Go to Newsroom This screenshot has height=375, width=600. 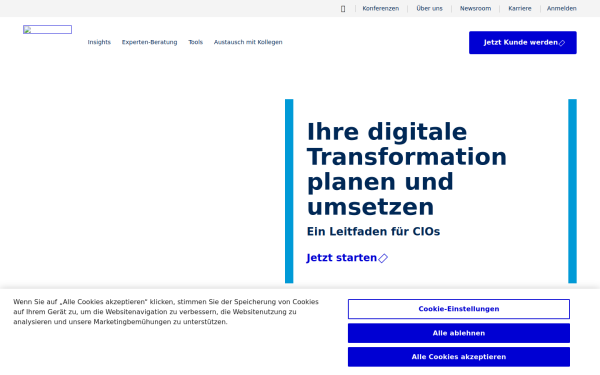pyautogui.click(x=475, y=8)
